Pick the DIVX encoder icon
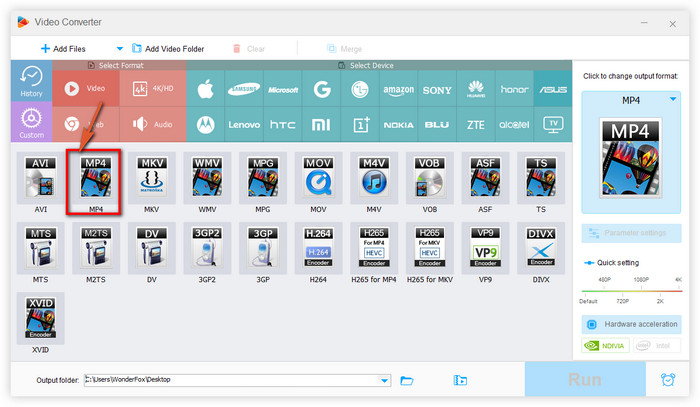Image resolution: width=700 pixels, height=407 pixels. click(x=541, y=248)
